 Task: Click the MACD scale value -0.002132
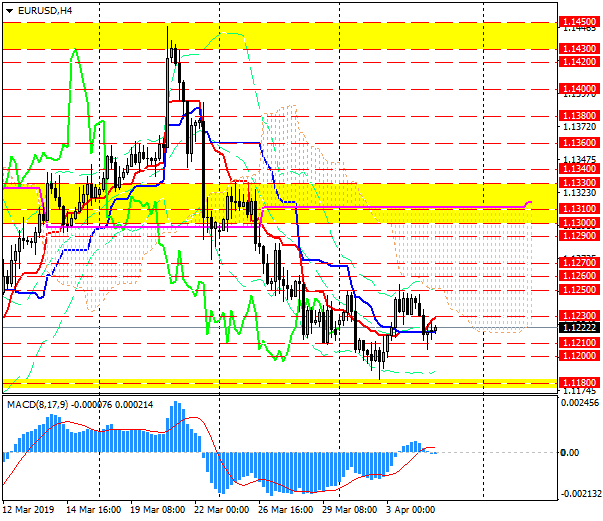pos(580,493)
